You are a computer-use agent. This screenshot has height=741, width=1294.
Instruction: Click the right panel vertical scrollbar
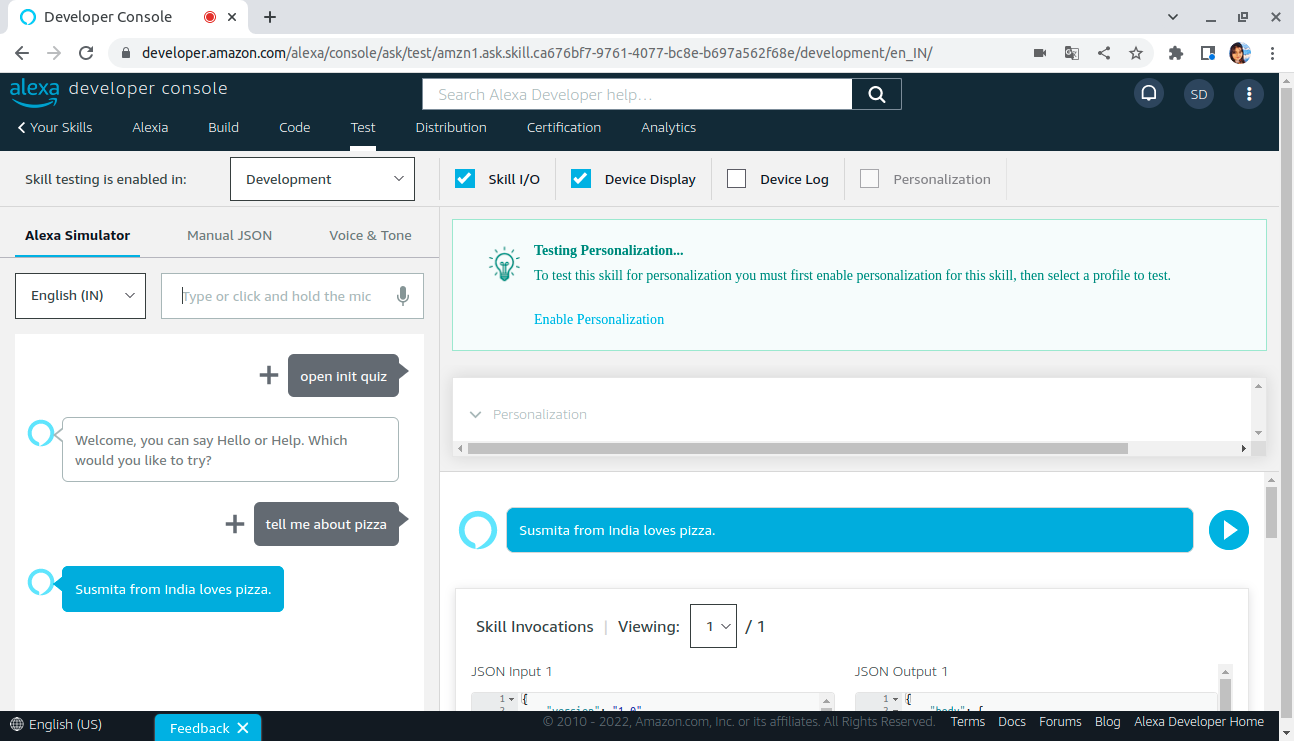[1271, 512]
